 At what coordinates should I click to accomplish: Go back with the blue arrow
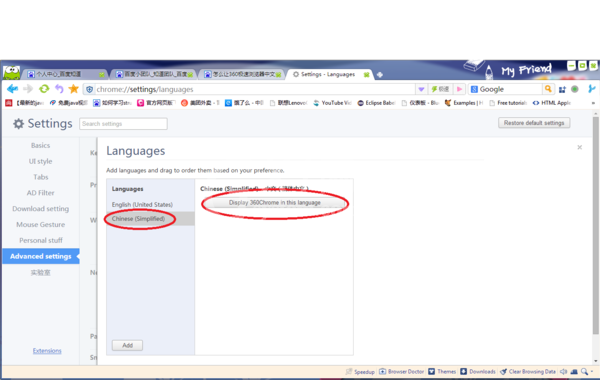[12, 89]
